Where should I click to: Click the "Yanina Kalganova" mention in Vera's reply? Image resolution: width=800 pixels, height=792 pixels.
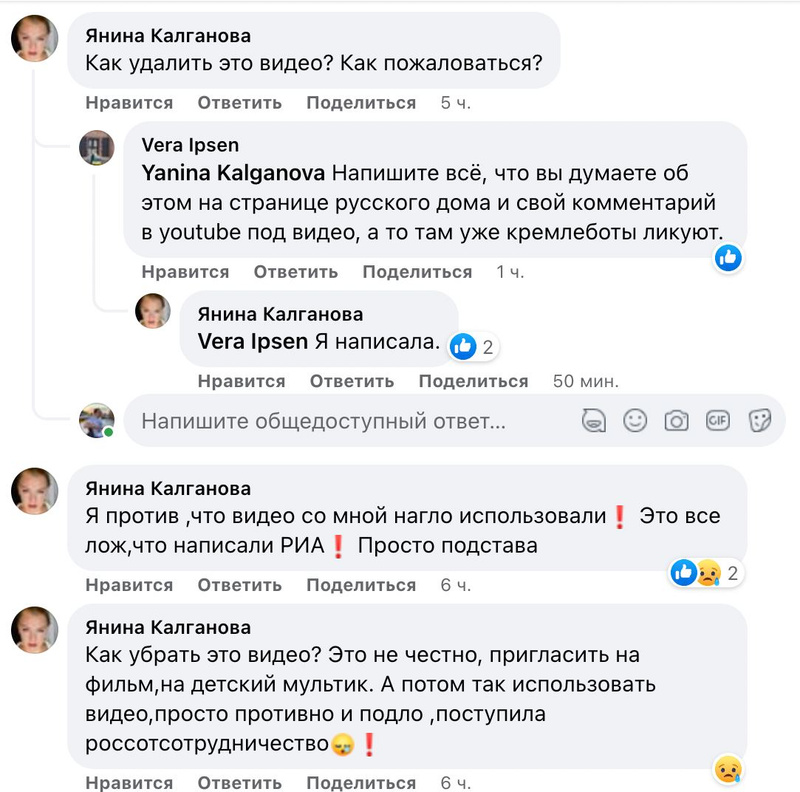pos(234,173)
